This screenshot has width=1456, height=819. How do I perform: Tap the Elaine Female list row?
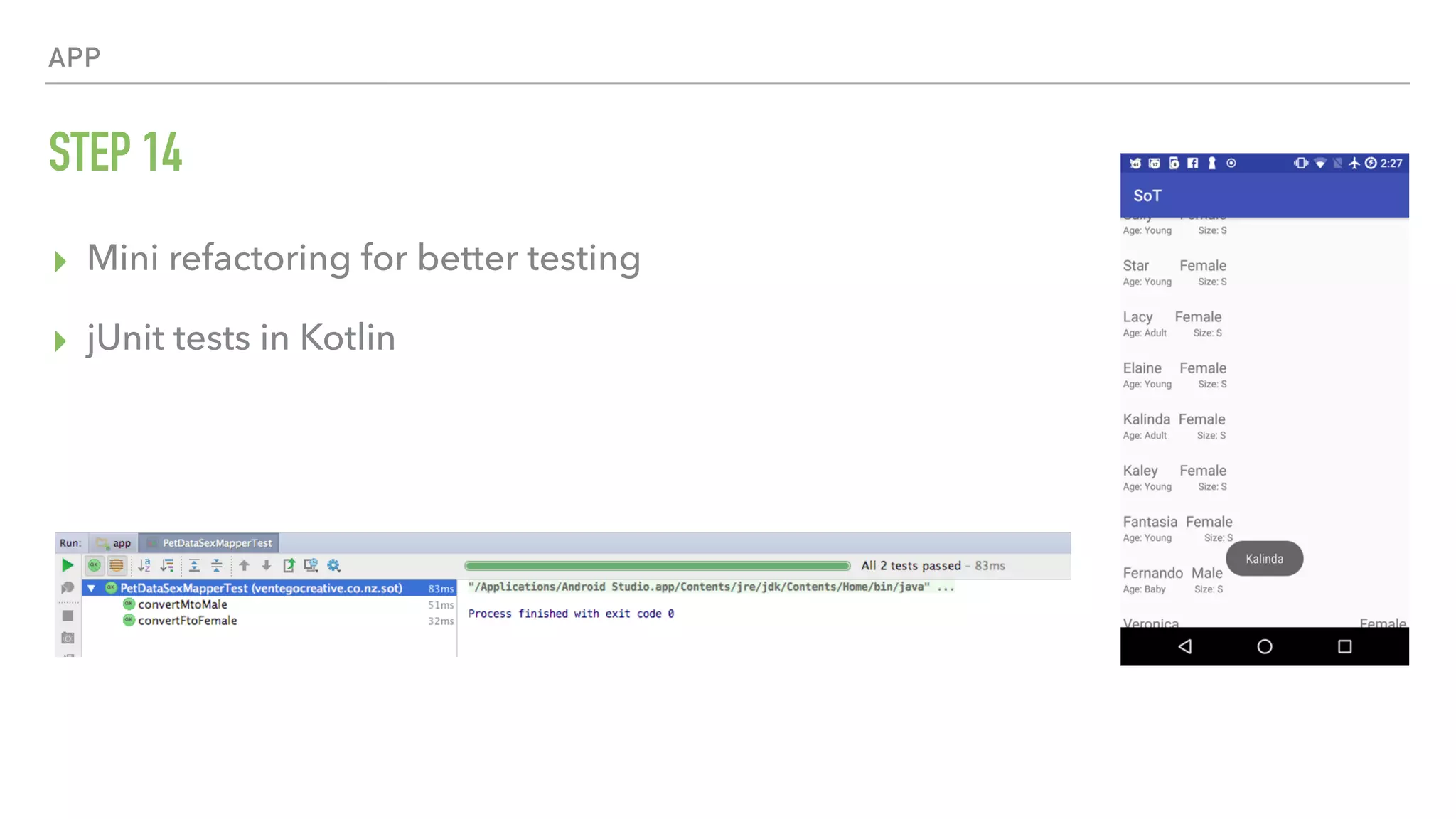point(1265,375)
